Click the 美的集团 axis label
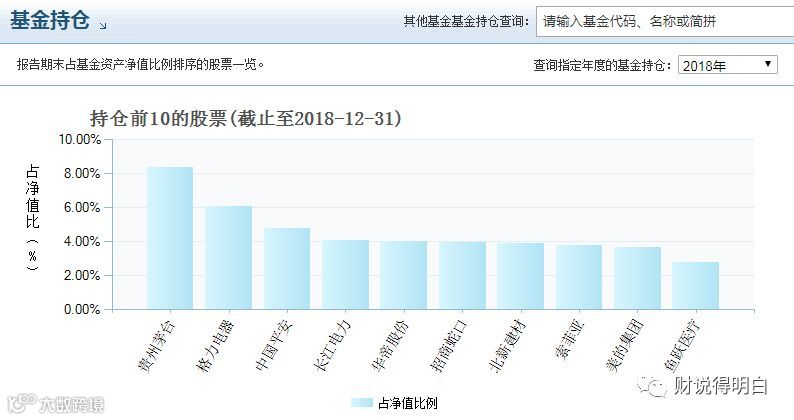Screen dimensions: 794x420 [x=624, y=346]
